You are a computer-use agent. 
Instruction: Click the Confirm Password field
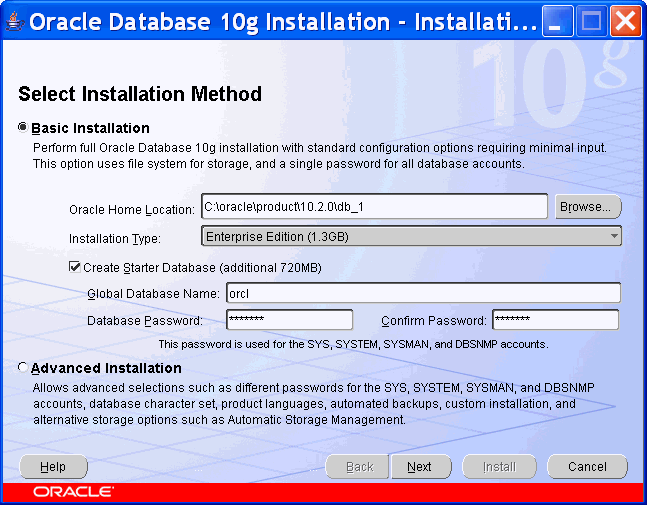coord(554,320)
